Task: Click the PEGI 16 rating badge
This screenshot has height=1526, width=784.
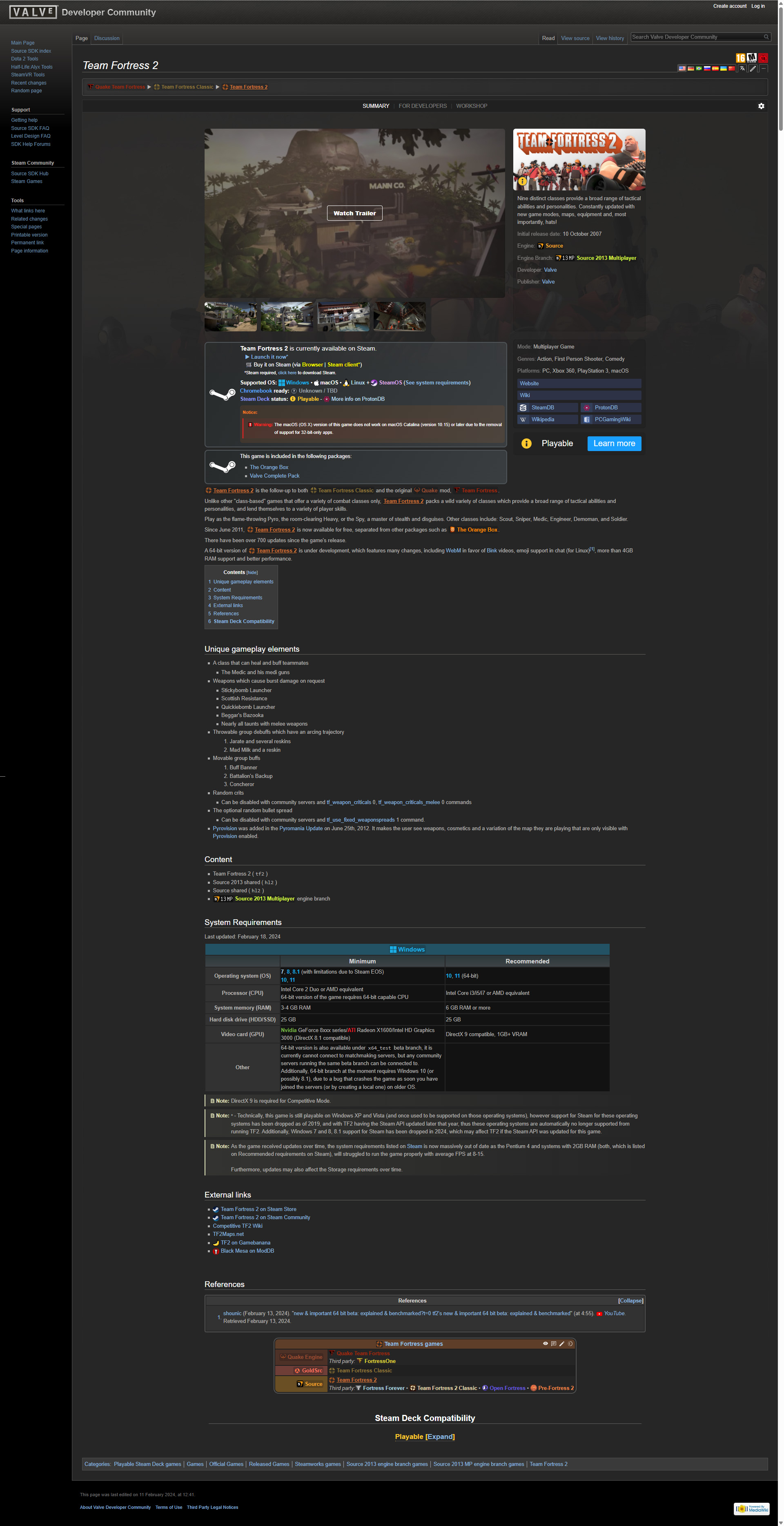Action: point(740,58)
